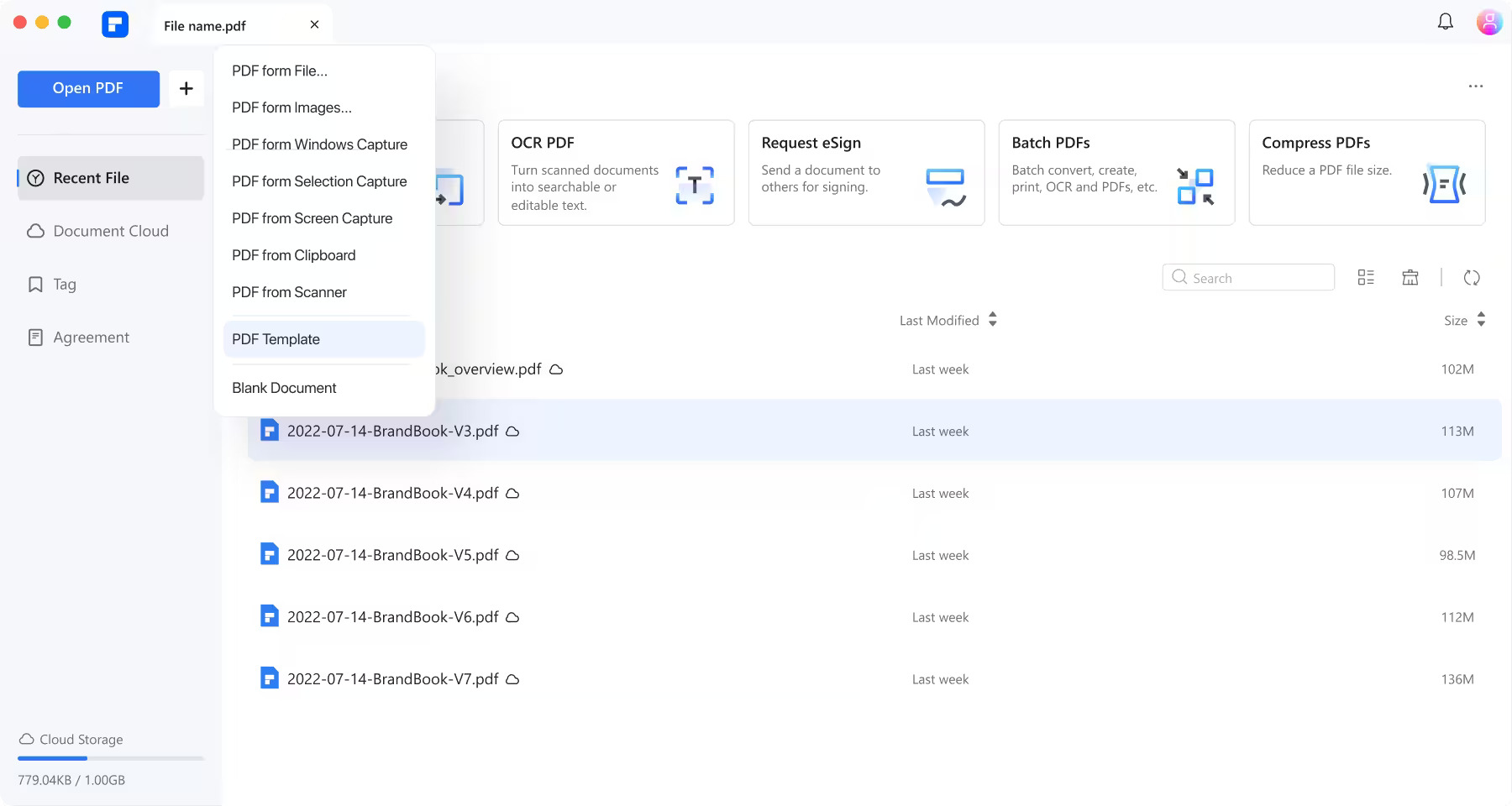
Task: Click the Request eSign signature icon
Action: [x=946, y=187]
